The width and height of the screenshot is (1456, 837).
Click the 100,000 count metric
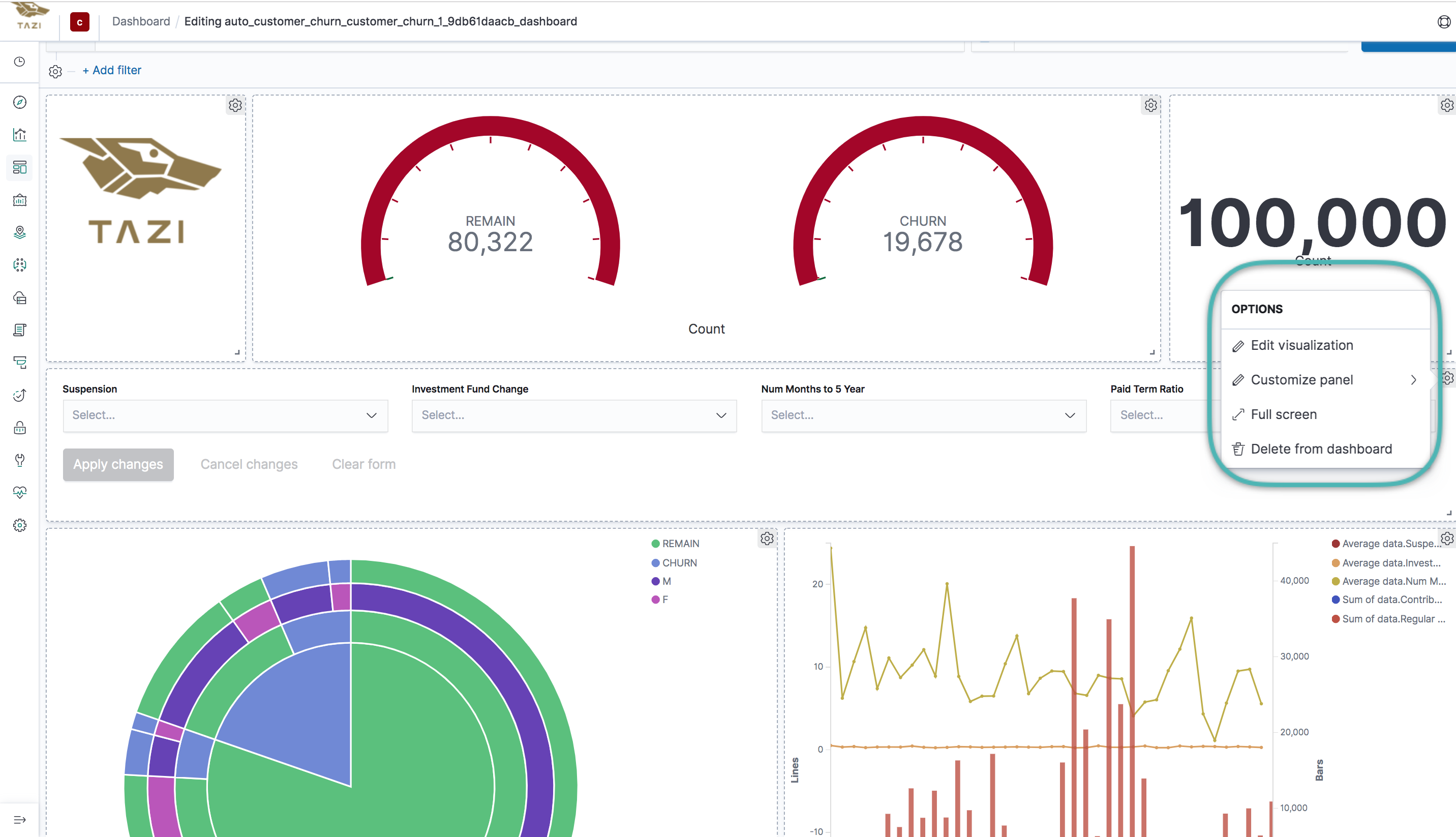[1312, 223]
